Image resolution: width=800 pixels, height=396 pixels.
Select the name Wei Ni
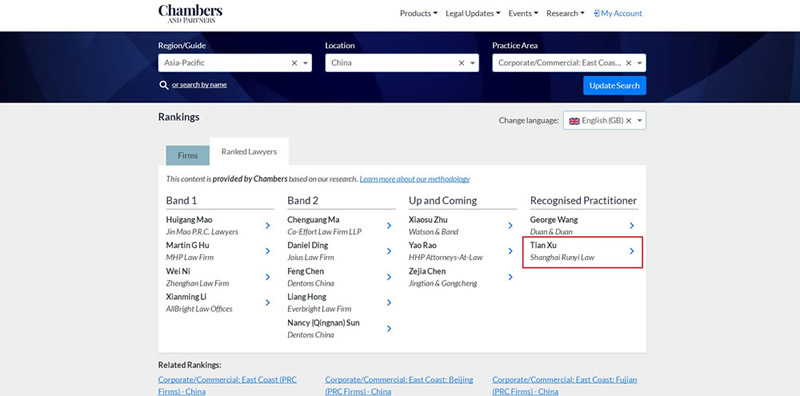pyautogui.click(x=178, y=271)
